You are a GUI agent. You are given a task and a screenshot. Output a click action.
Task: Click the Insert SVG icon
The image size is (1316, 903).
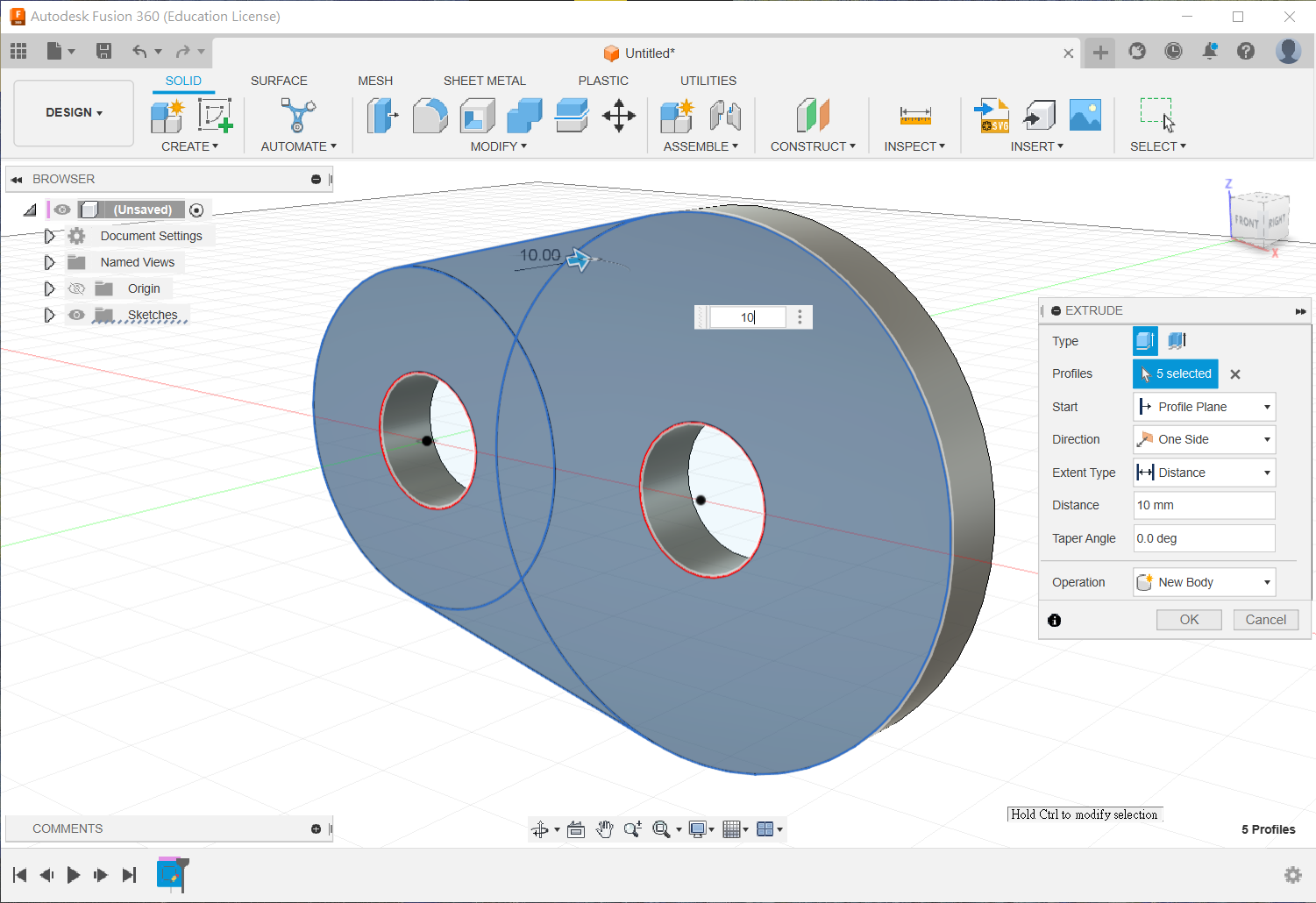(992, 116)
